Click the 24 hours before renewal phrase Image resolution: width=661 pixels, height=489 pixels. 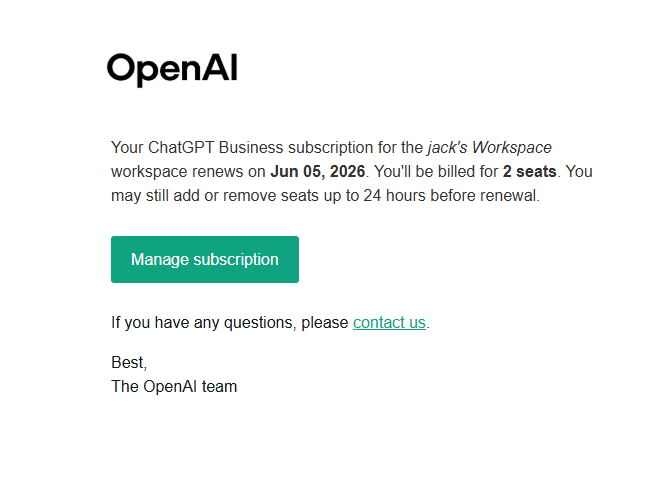(x=451, y=196)
